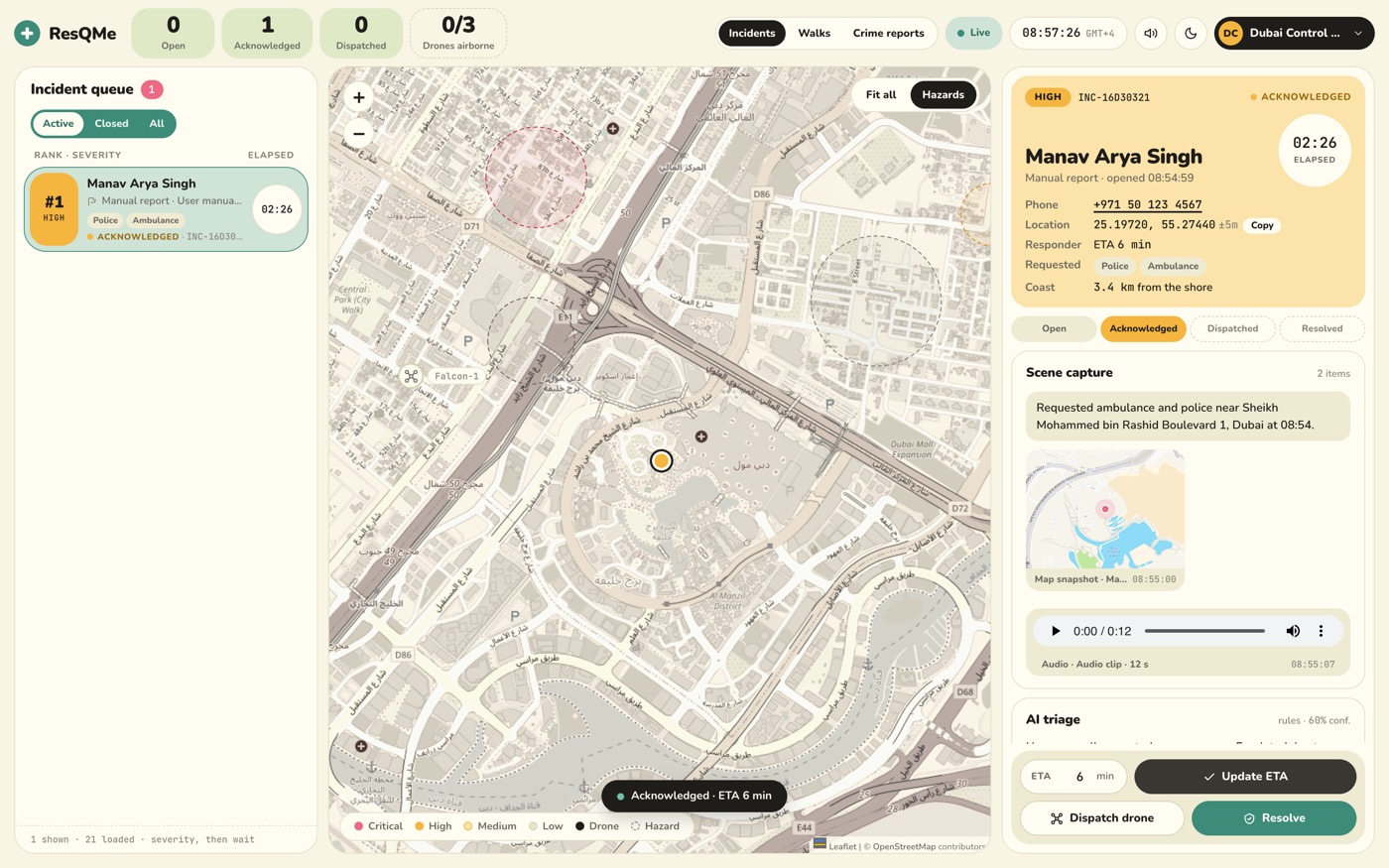Image resolution: width=1389 pixels, height=868 pixels.
Task: Zoom in on the map
Action: tap(359, 97)
